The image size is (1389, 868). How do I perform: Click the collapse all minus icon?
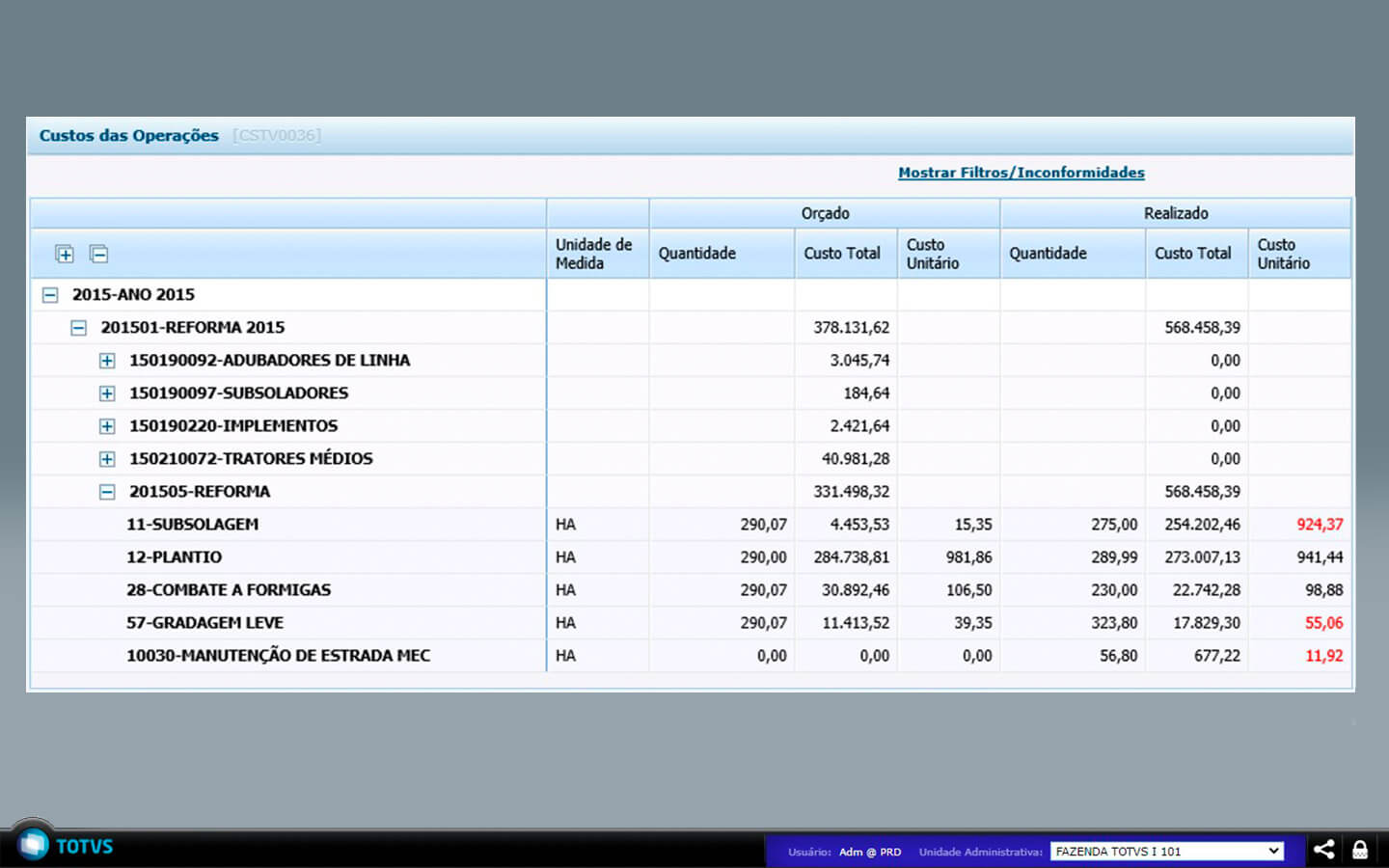pyautogui.click(x=98, y=255)
